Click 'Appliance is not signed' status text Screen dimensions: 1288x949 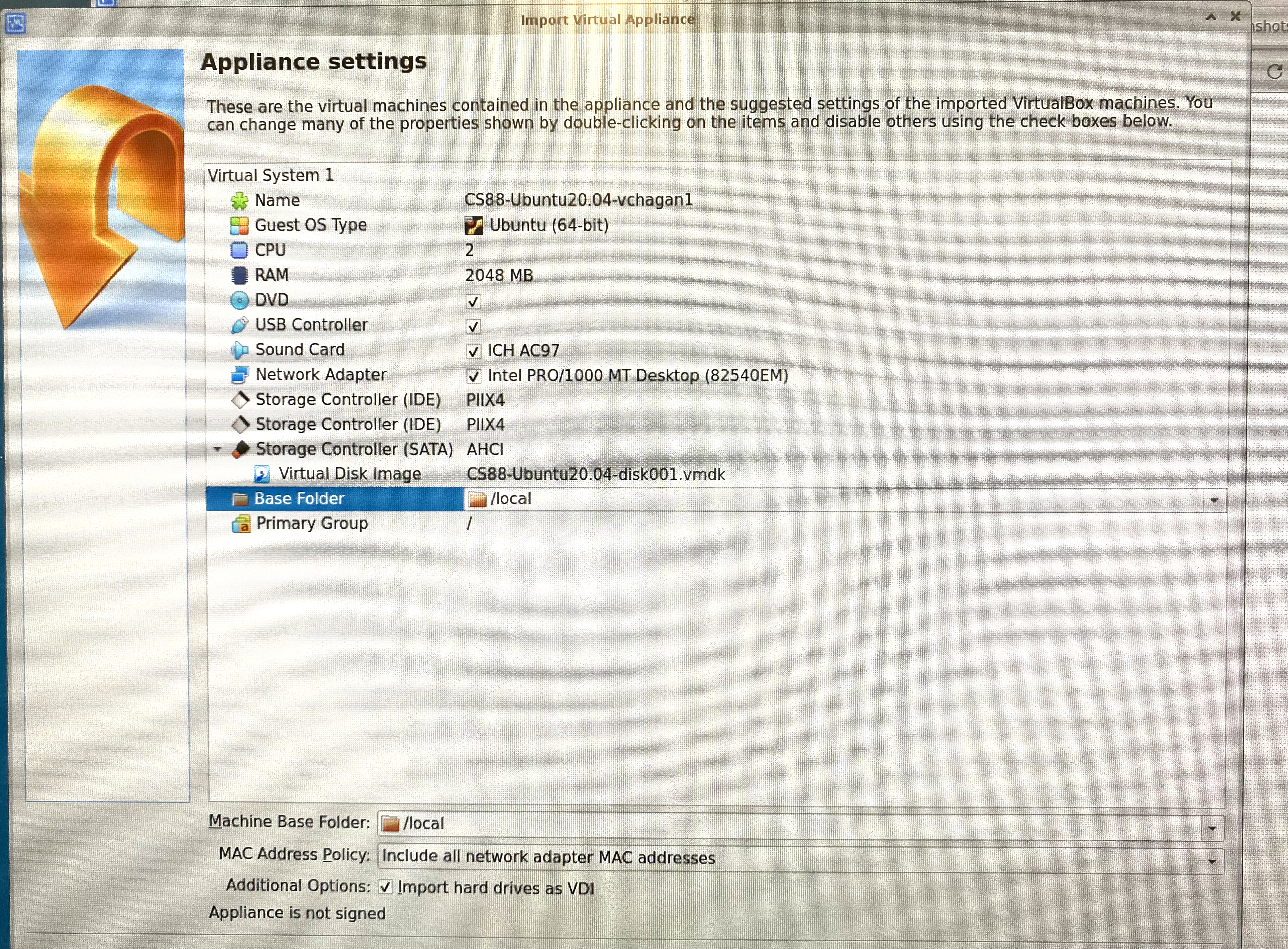pos(297,914)
